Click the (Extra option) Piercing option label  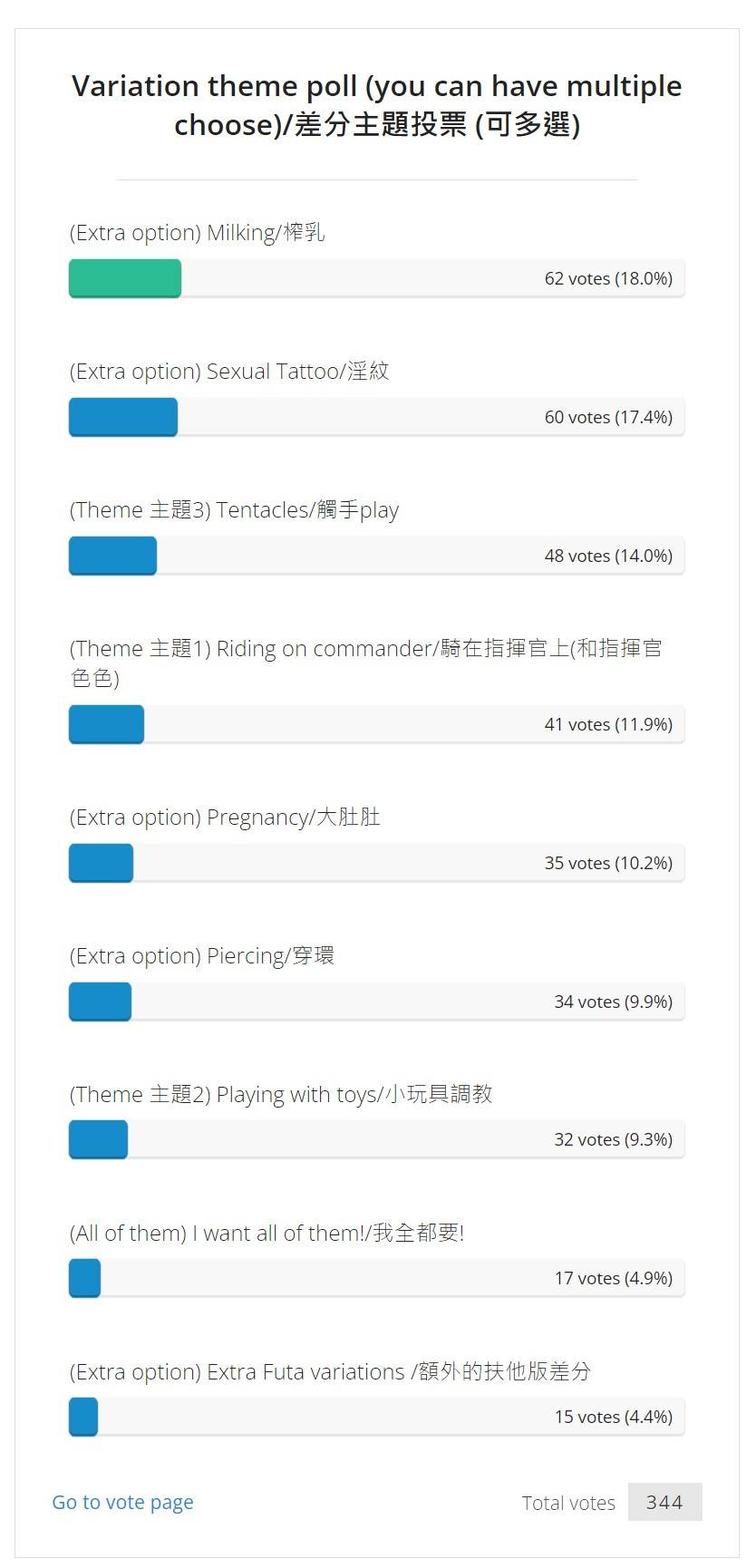click(x=202, y=956)
